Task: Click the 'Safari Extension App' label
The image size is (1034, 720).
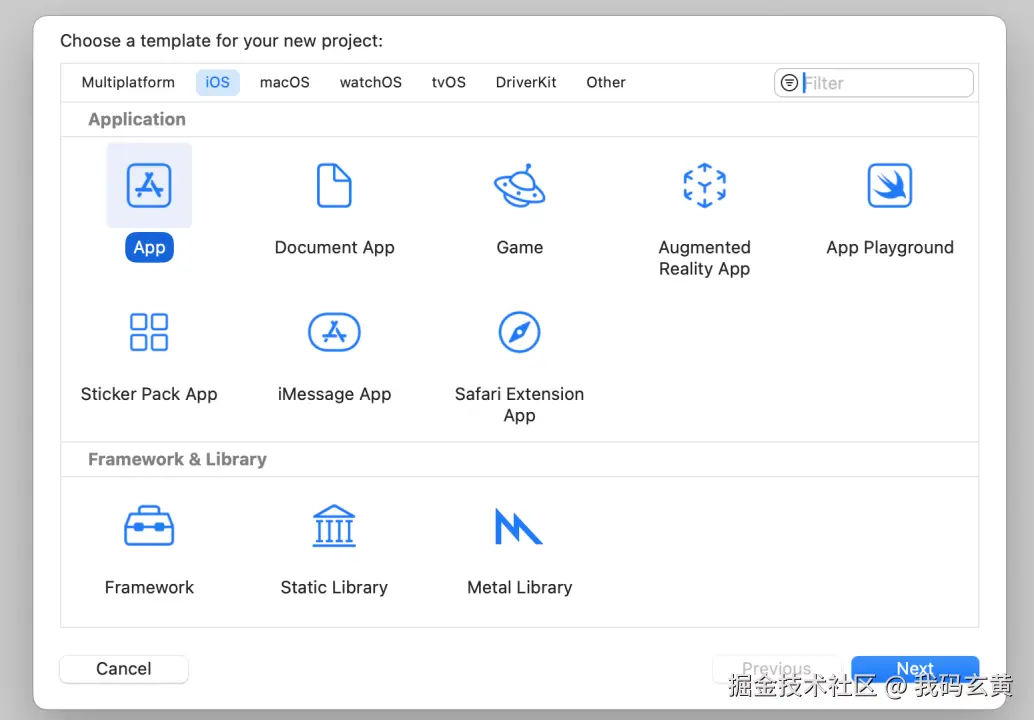Action: (520, 404)
